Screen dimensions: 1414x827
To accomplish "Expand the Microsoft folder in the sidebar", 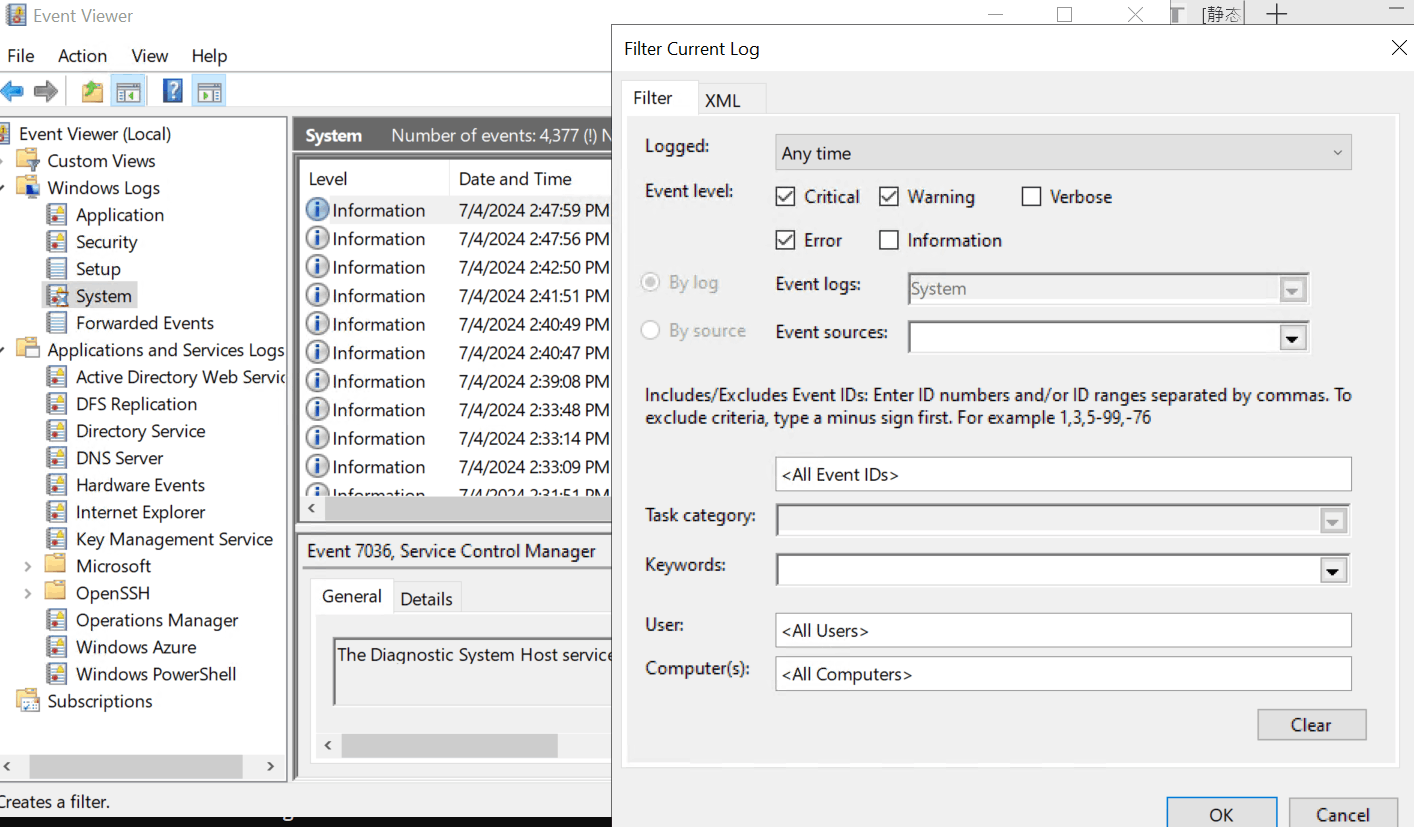I will click(28, 565).
